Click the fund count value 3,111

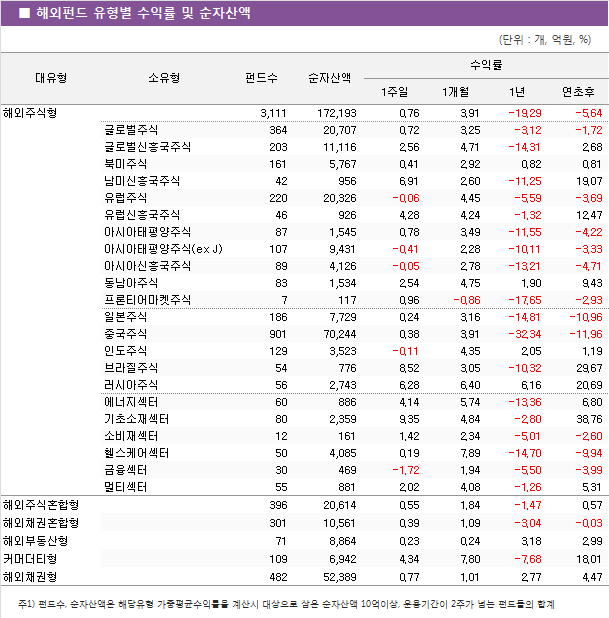tap(273, 114)
